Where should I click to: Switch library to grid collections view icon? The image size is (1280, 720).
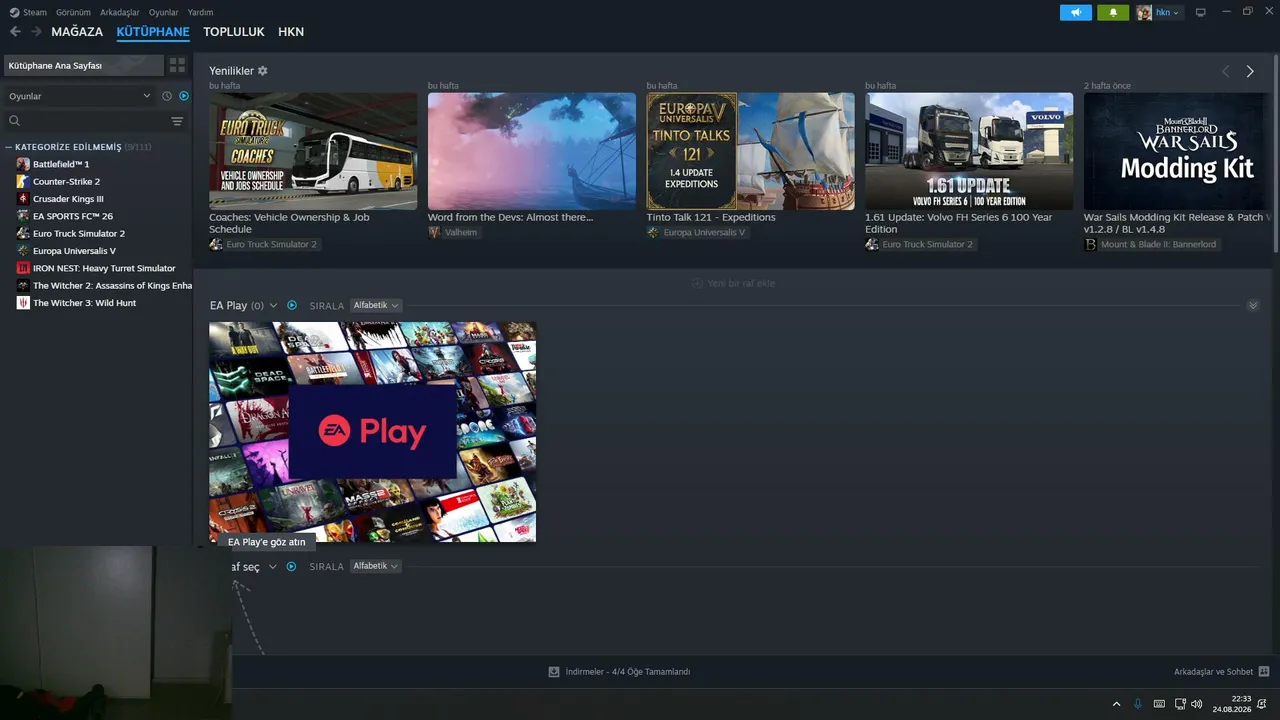point(177,65)
